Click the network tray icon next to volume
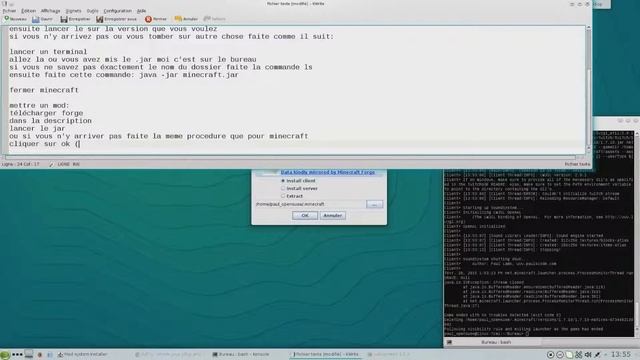 click(578, 355)
